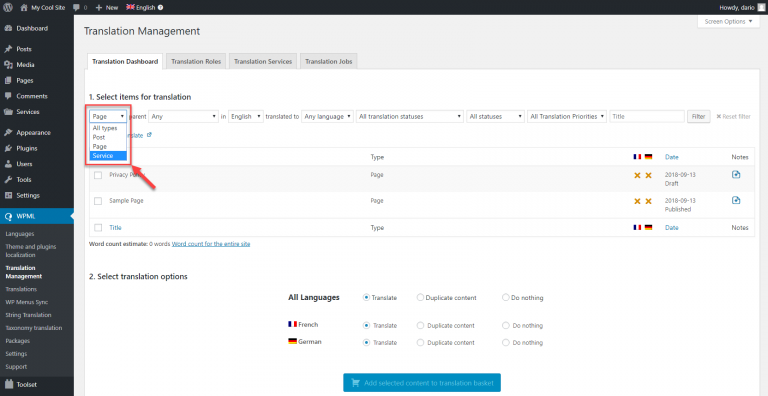The width and height of the screenshot is (768, 396).
Task: Click the UK flag English language switcher
Action: tap(141, 7)
